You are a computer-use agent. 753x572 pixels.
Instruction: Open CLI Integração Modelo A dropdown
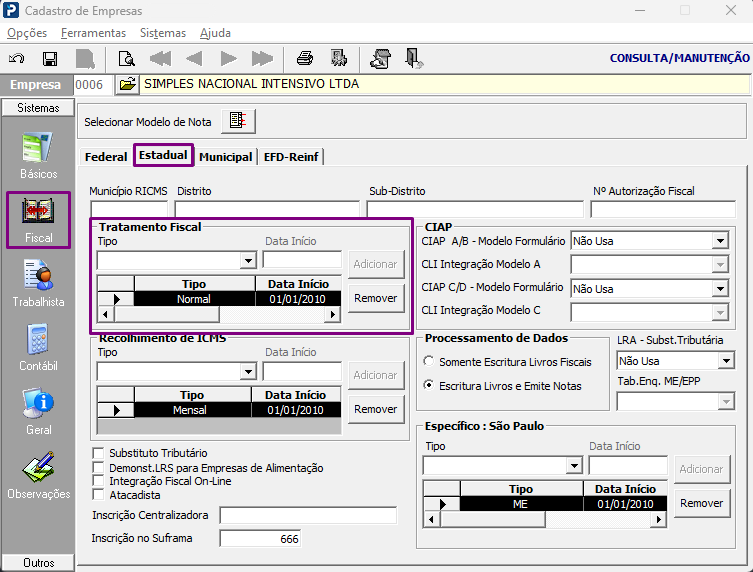(720, 264)
